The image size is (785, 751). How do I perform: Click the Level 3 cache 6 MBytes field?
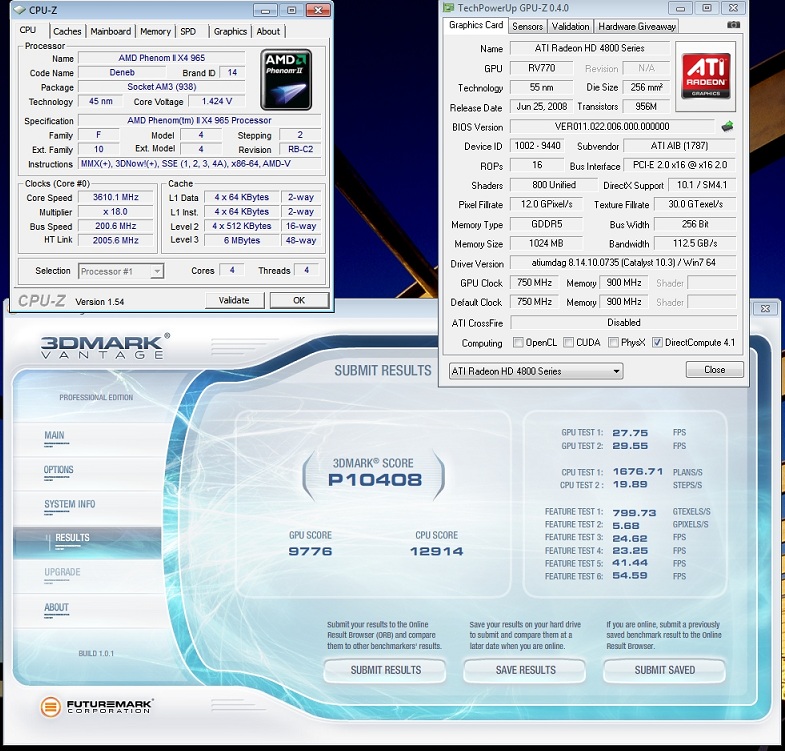[242, 240]
